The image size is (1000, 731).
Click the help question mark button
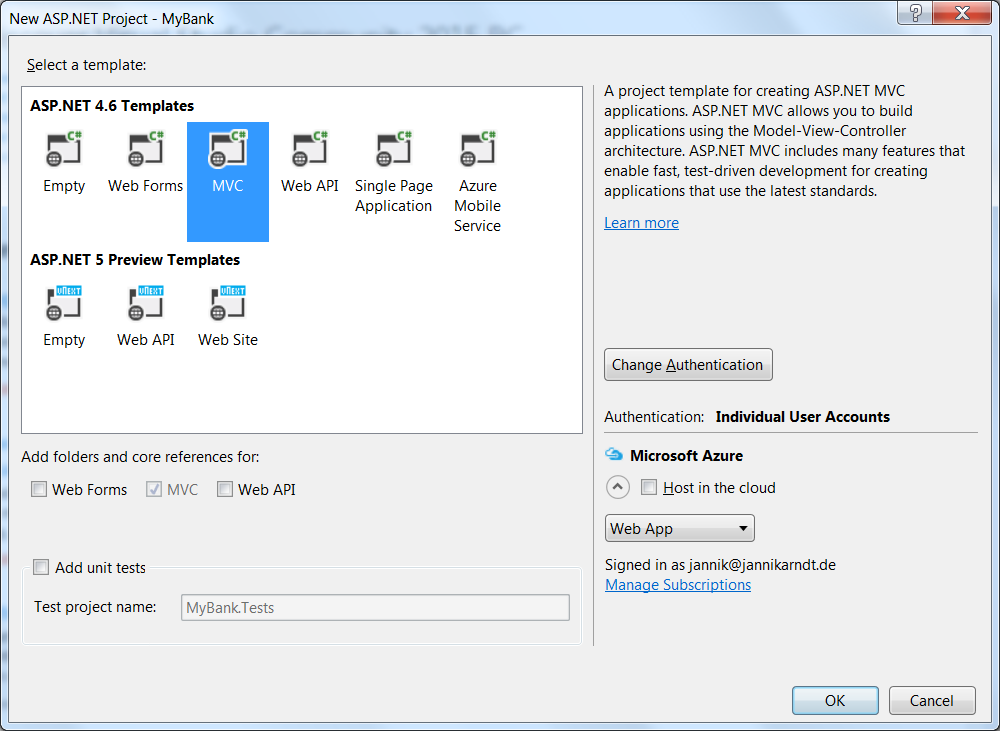915,13
